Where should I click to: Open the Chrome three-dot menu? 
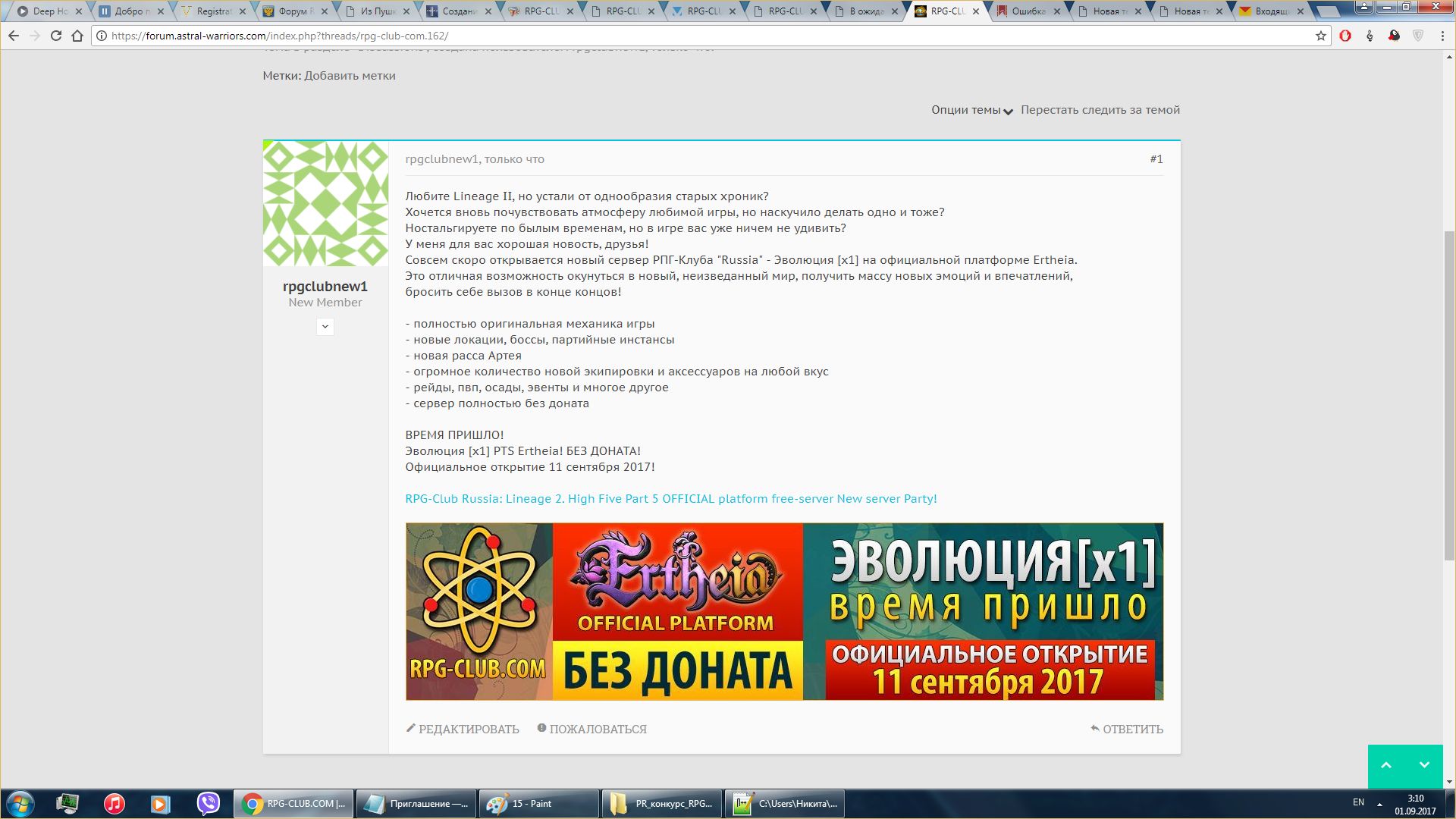click(1442, 36)
